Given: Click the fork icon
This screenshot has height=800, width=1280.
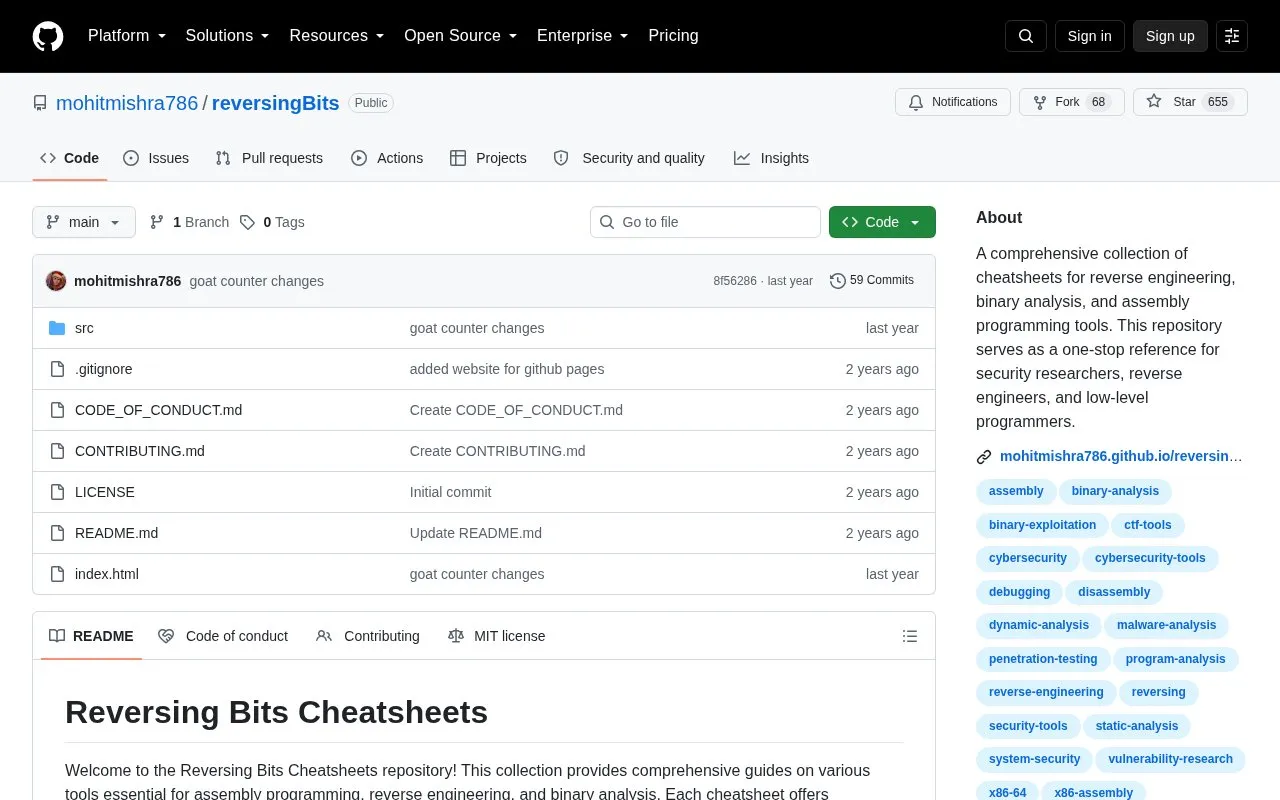Looking at the screenshot, I should [x=1040, y=102].
